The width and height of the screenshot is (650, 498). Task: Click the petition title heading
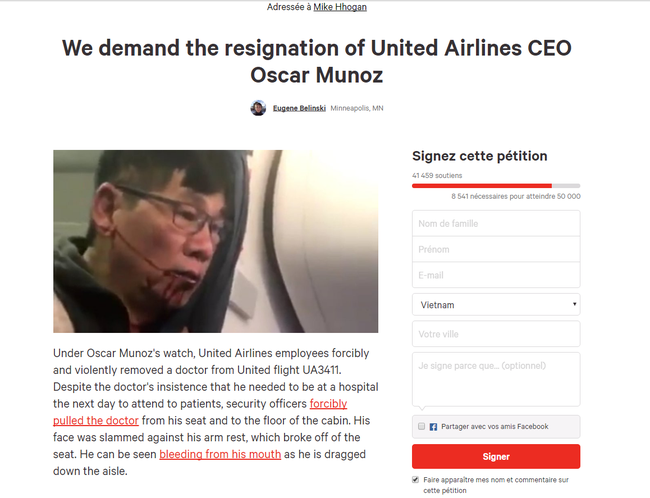317,61
